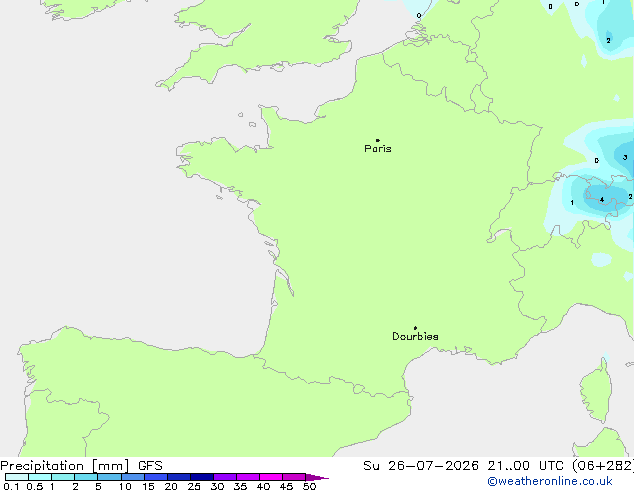
Task: Click the '3' precipitation value on the map
Action: click(625, 157)
